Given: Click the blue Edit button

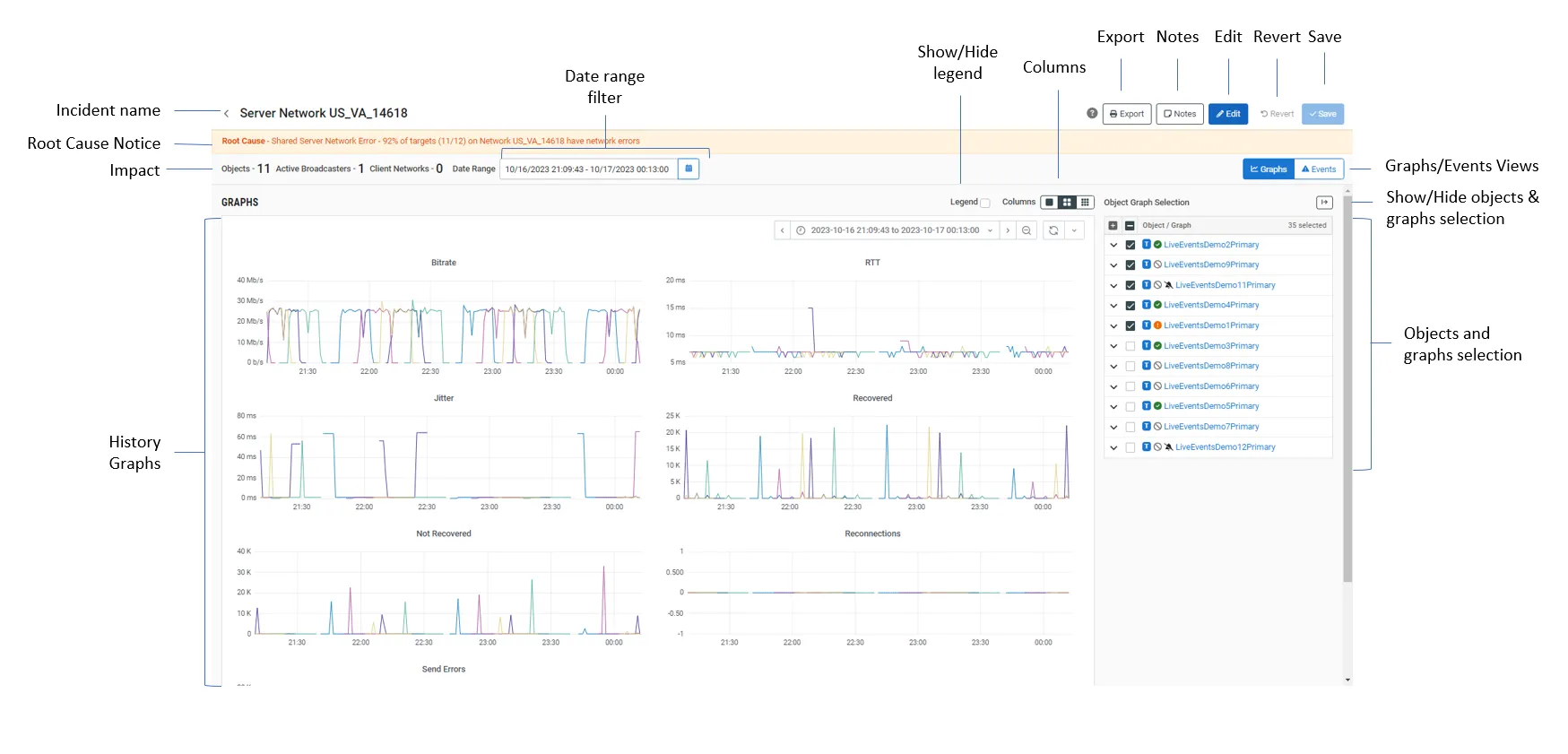Looking at the screenshot, I should tap(1228, 114).
